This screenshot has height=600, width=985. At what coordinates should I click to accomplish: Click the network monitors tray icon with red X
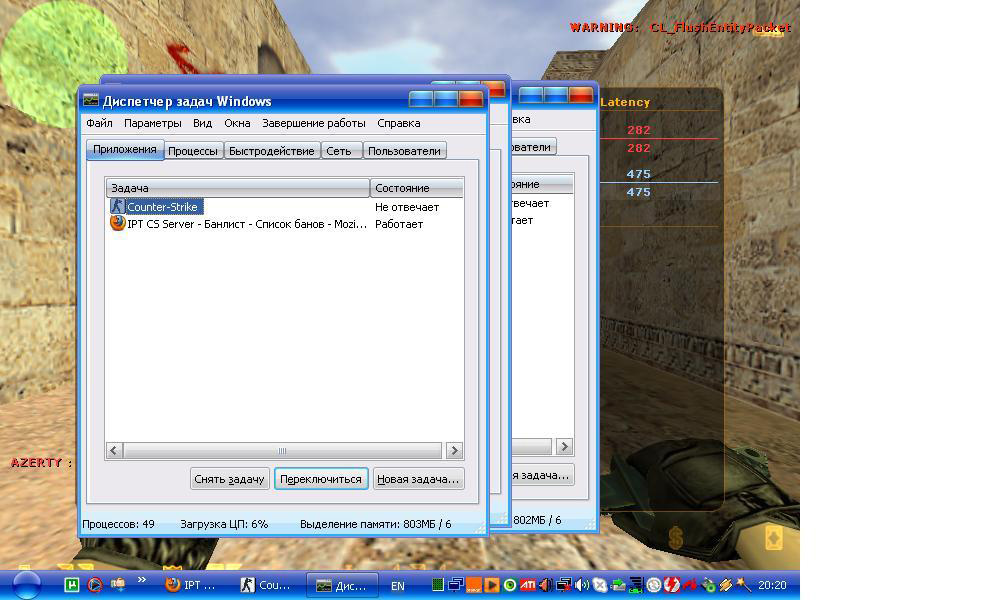563,585
